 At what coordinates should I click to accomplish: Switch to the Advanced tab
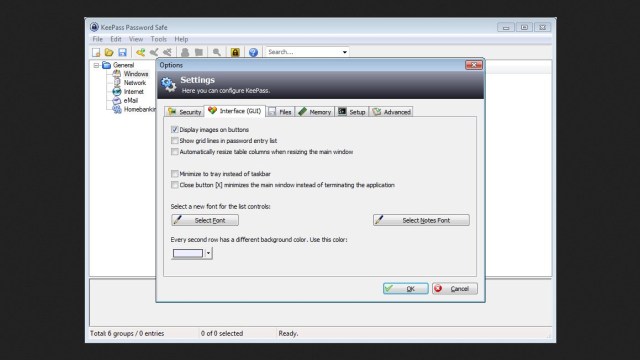tap(391, 112)
